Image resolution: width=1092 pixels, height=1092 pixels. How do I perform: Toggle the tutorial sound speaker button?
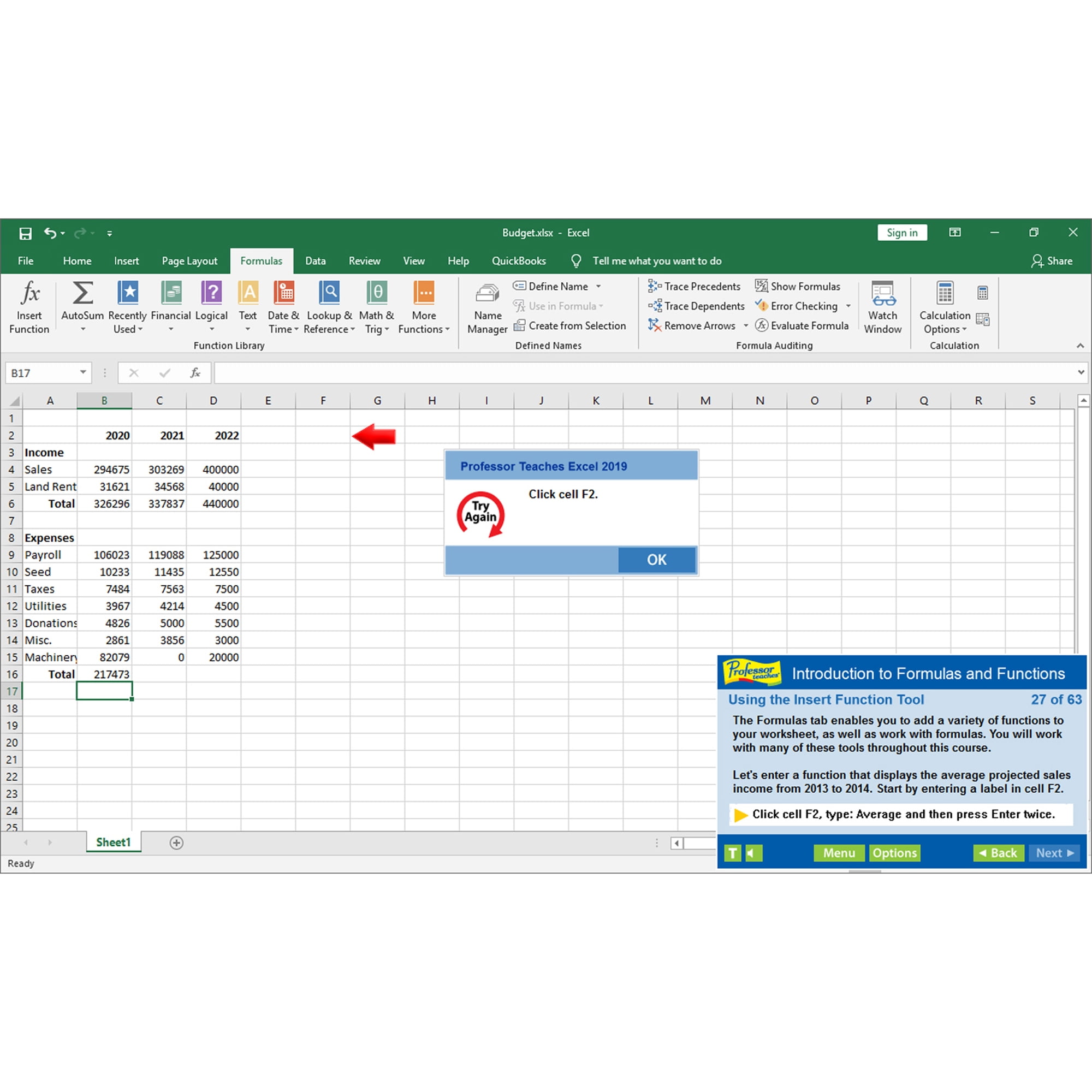tap(754, 853)
